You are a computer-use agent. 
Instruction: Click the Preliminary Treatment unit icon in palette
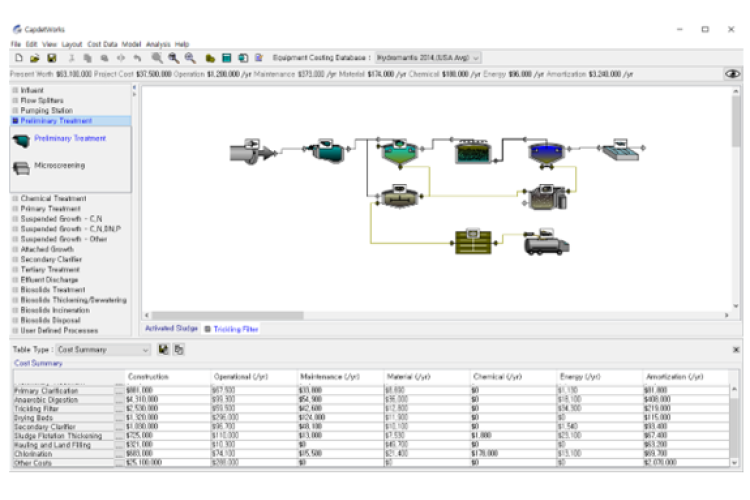pyautogui.click(x=21, y=141)
